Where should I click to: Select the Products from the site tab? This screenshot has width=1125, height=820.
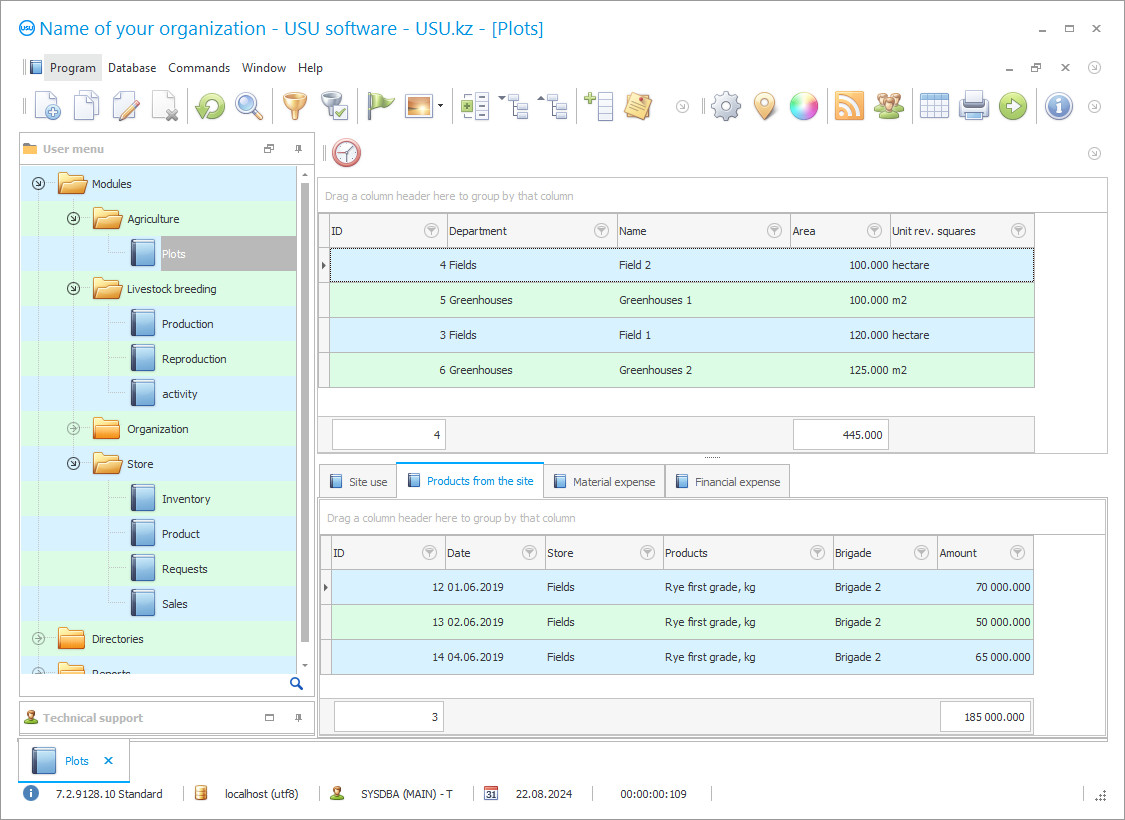470,481
